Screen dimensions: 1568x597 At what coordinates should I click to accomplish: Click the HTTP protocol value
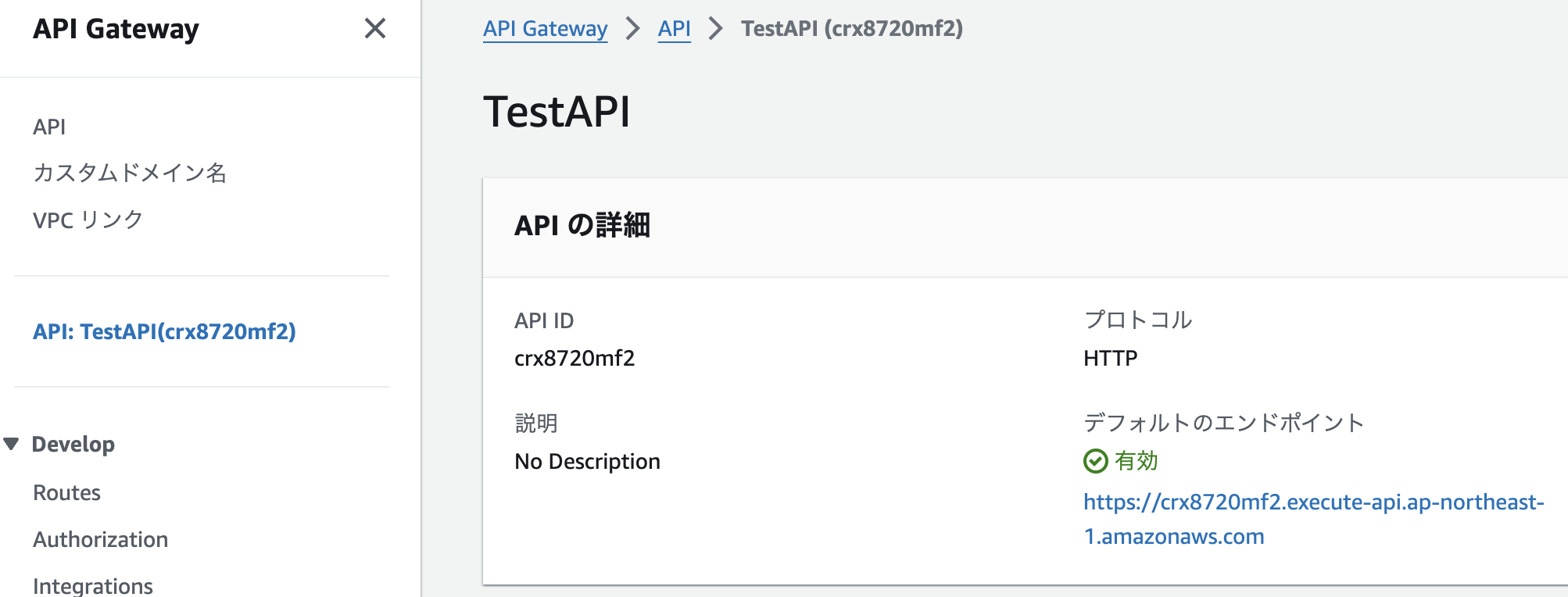(1111, 358)
